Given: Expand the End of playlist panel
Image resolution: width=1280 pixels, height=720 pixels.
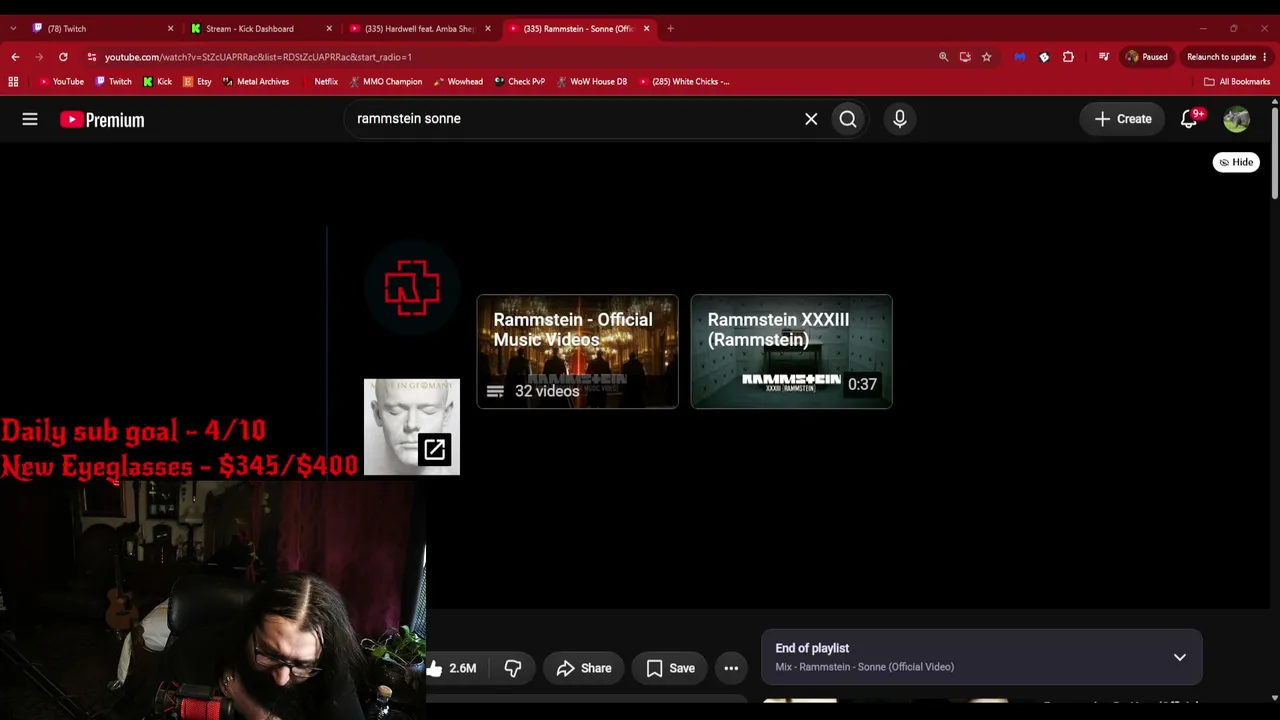Looking at the screenshot, I should tap(1180, 657).
